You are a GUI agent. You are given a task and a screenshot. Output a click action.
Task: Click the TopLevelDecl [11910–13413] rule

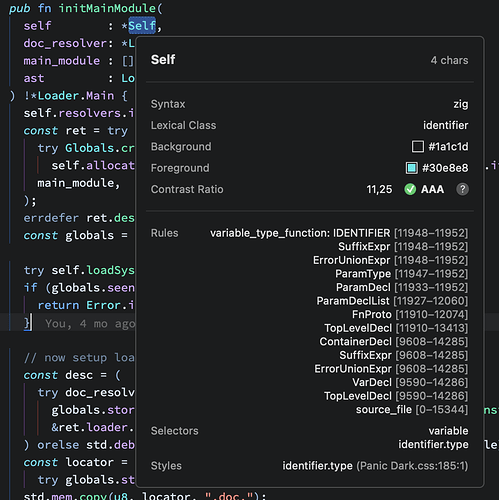click(x=396, y=328)
